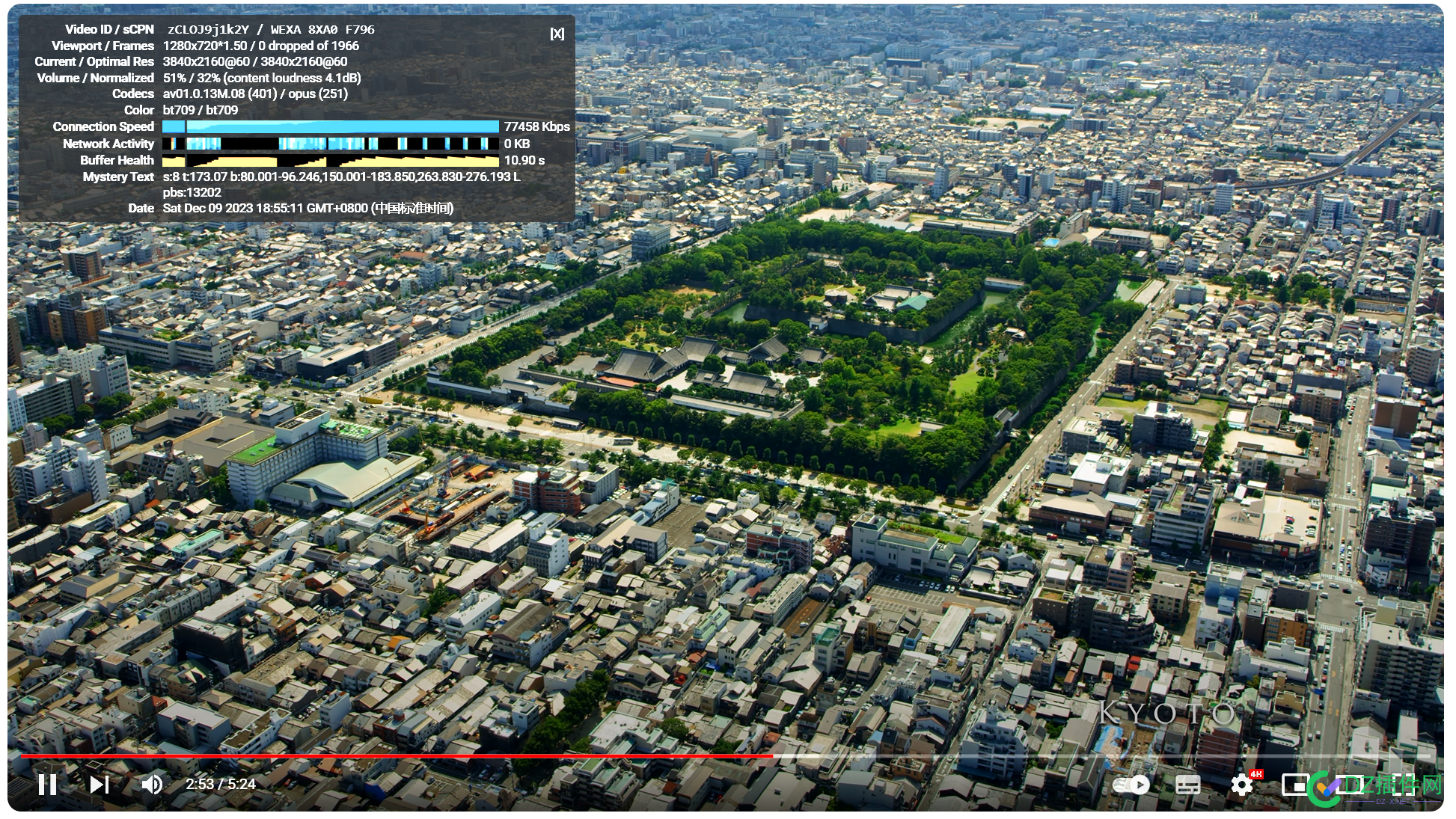Click the Network Activity graph bar
1456x819 pixels.
coord(331,144)
